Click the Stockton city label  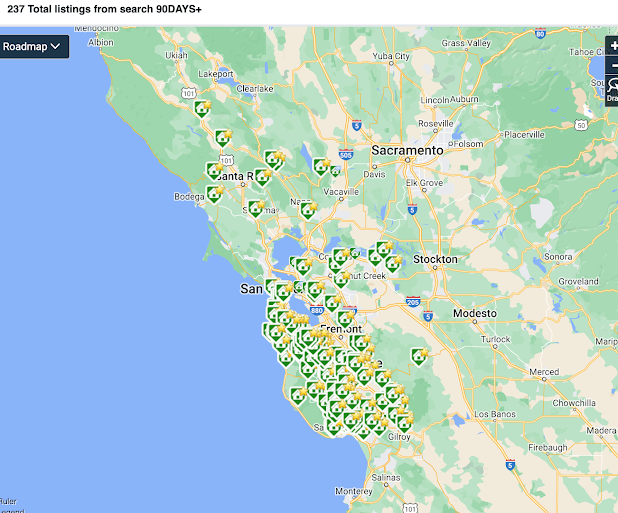(435, 259)
